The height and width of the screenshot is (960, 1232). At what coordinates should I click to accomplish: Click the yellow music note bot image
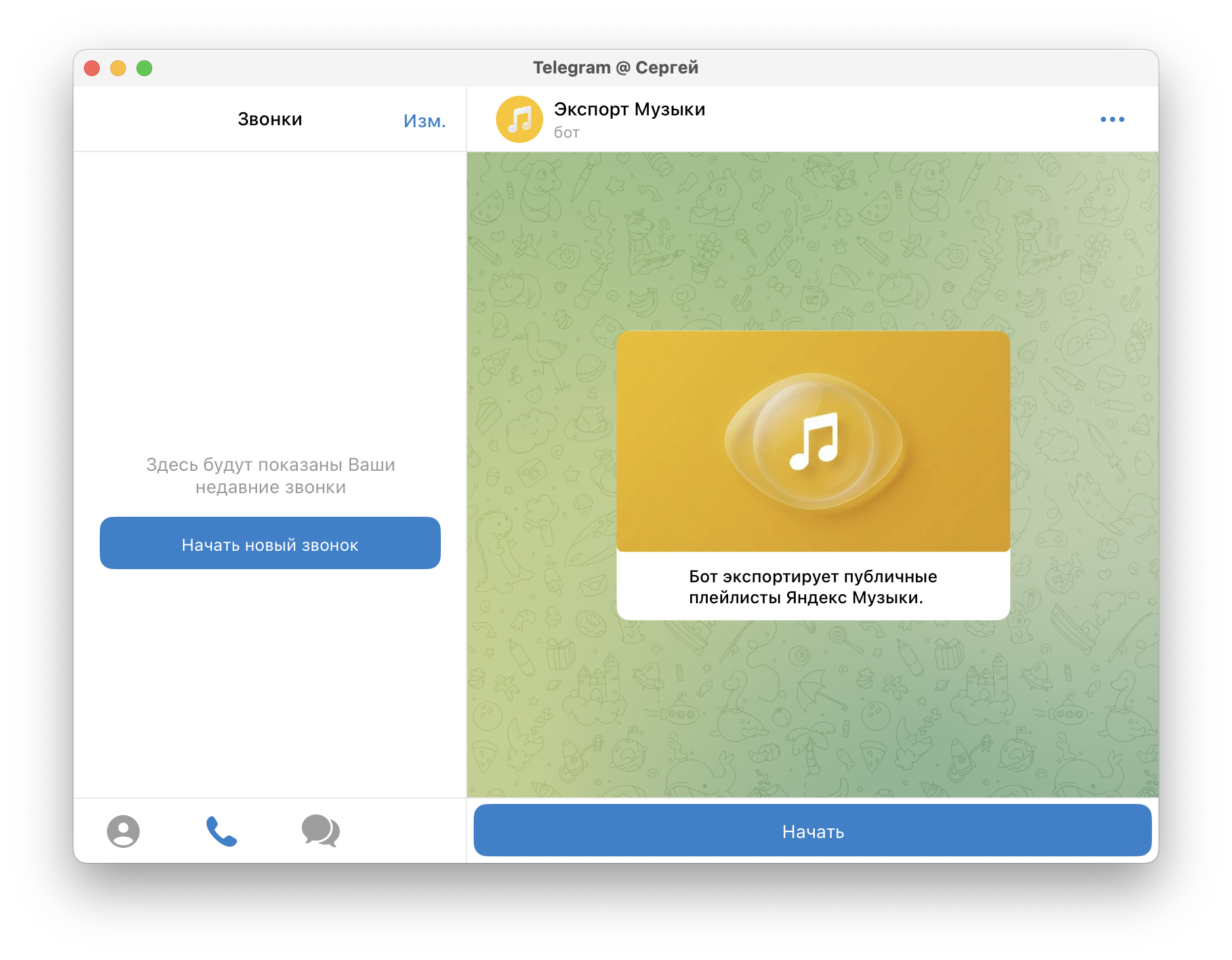click(x=813, y=441)
